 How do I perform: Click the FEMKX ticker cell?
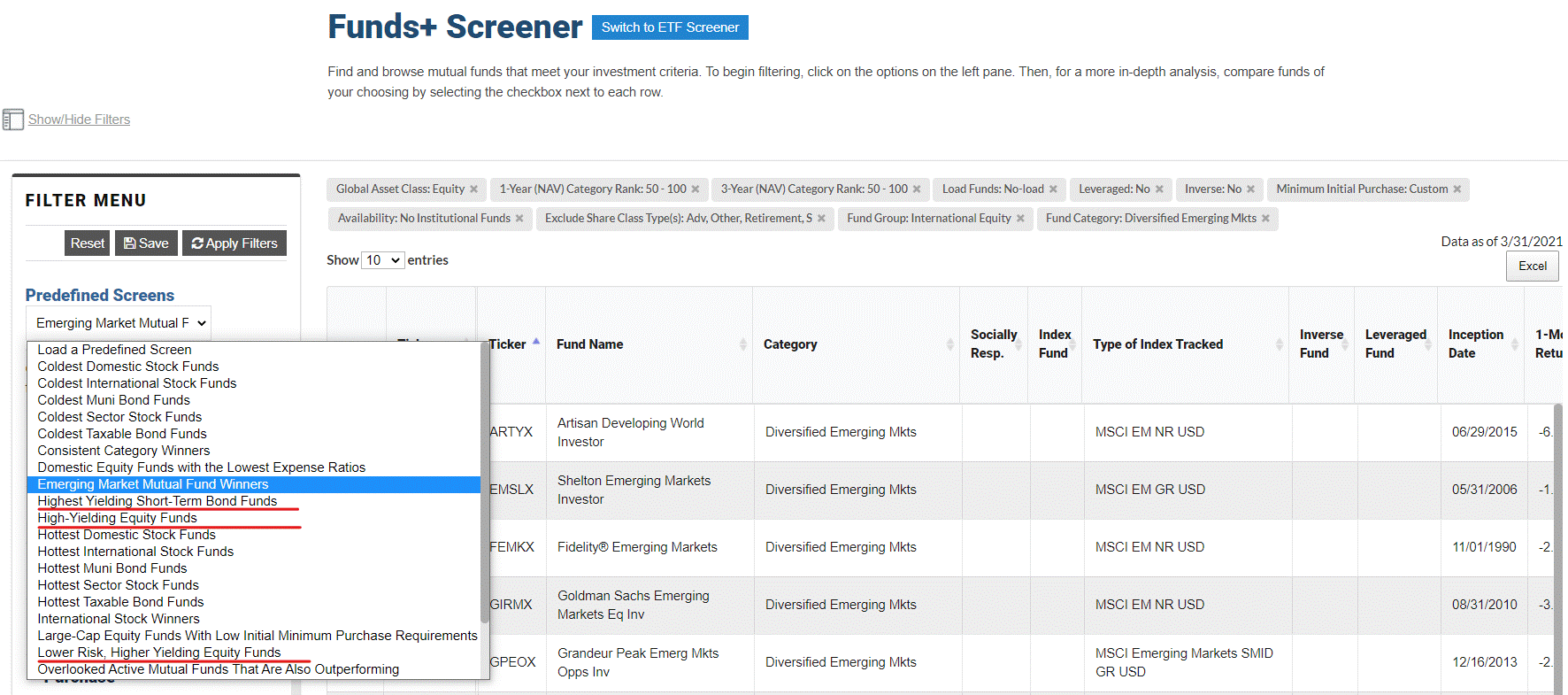tap(511, 547)
